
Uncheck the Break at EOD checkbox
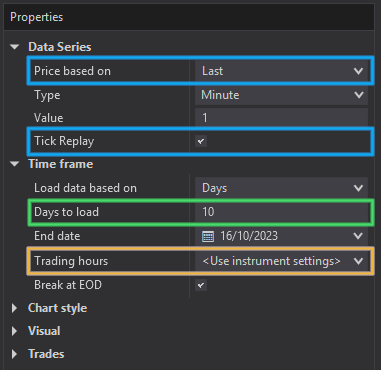(201, 285)
